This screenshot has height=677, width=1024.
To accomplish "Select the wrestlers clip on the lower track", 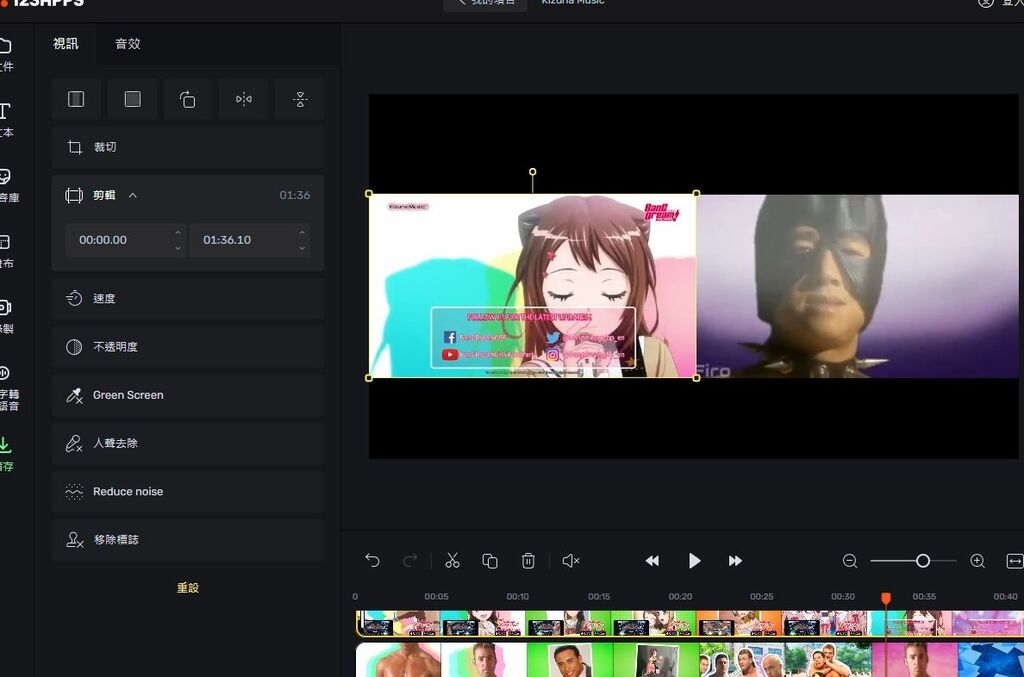I will pyautogui.click(x=690, y=659).
